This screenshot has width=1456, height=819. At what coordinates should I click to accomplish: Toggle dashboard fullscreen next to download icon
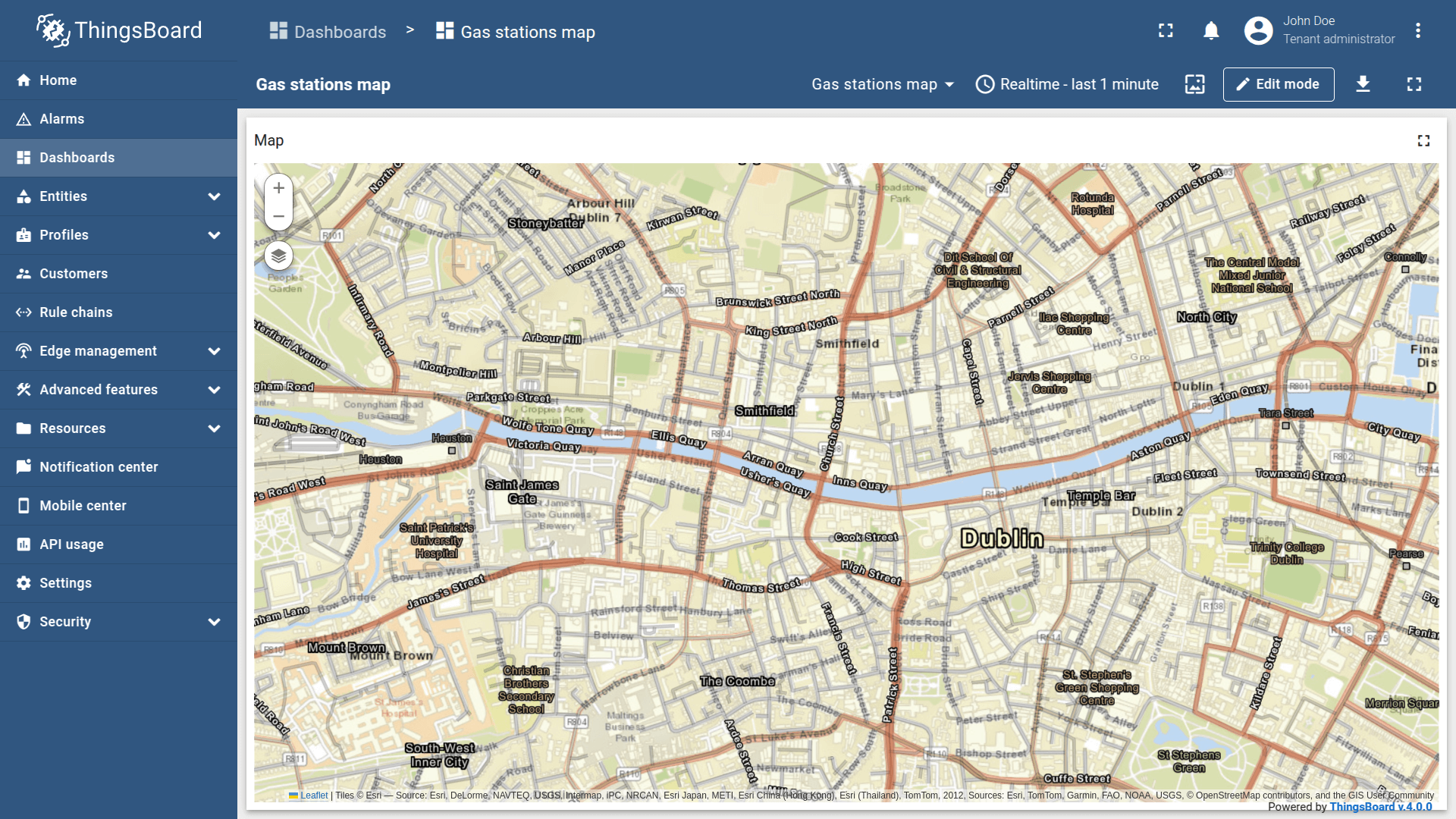click(x=1414, y=84)
